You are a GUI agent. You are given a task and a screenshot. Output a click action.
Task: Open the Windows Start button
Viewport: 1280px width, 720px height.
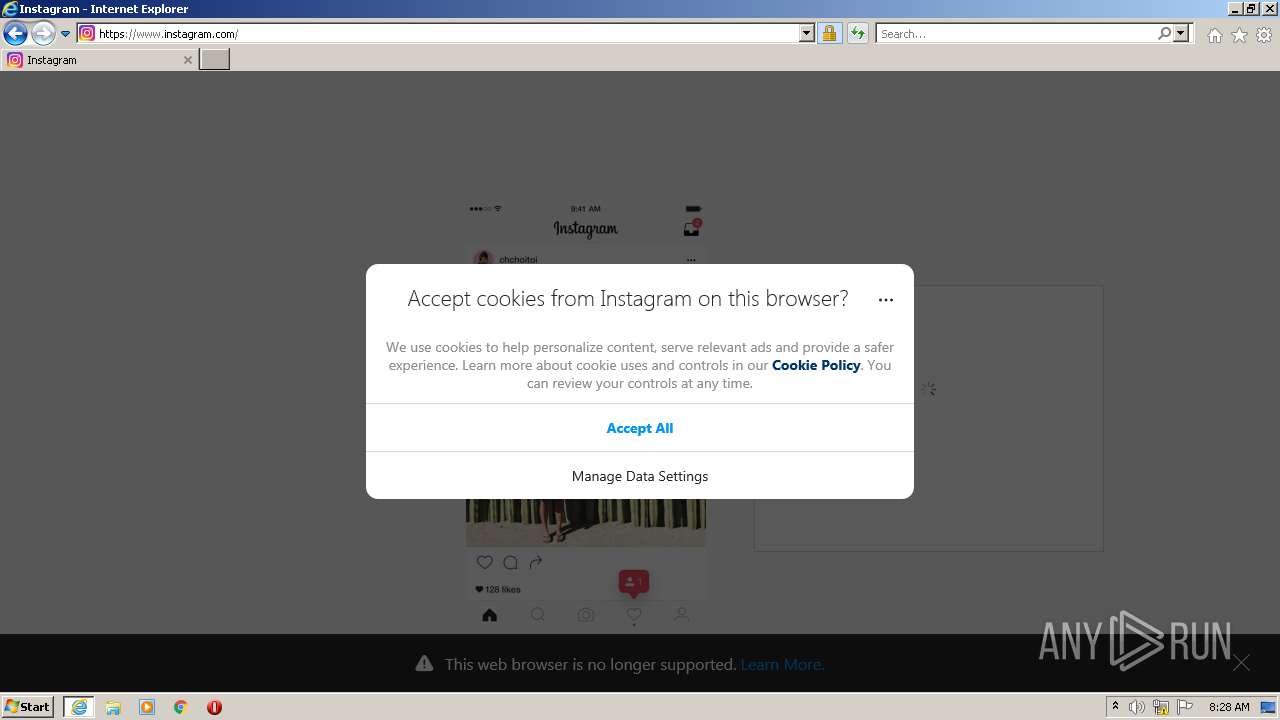click(x=28, y=707)
